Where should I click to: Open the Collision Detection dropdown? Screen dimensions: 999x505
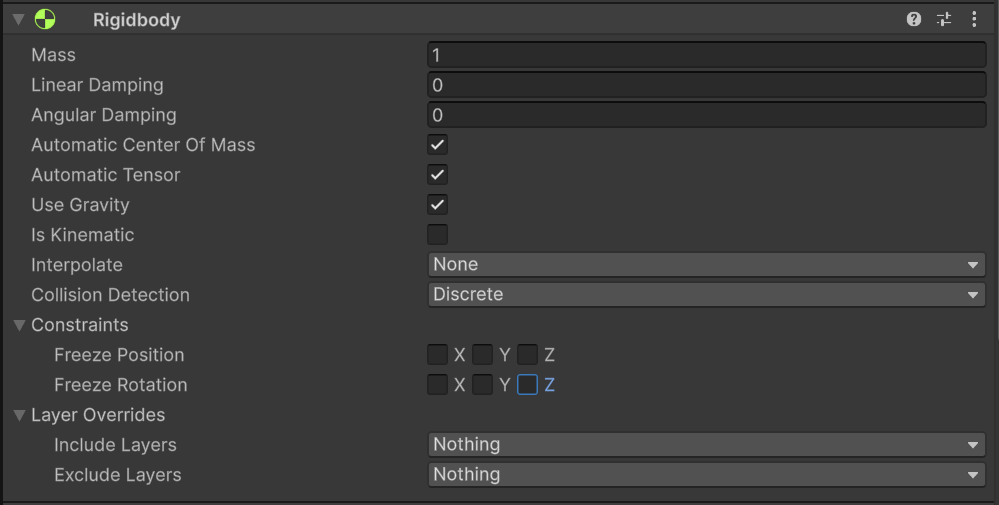706,295
